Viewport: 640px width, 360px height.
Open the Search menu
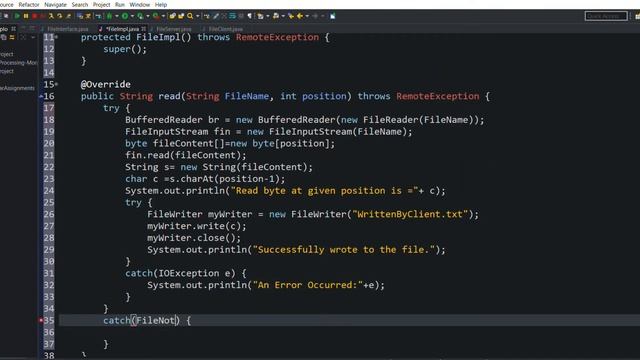80,4
